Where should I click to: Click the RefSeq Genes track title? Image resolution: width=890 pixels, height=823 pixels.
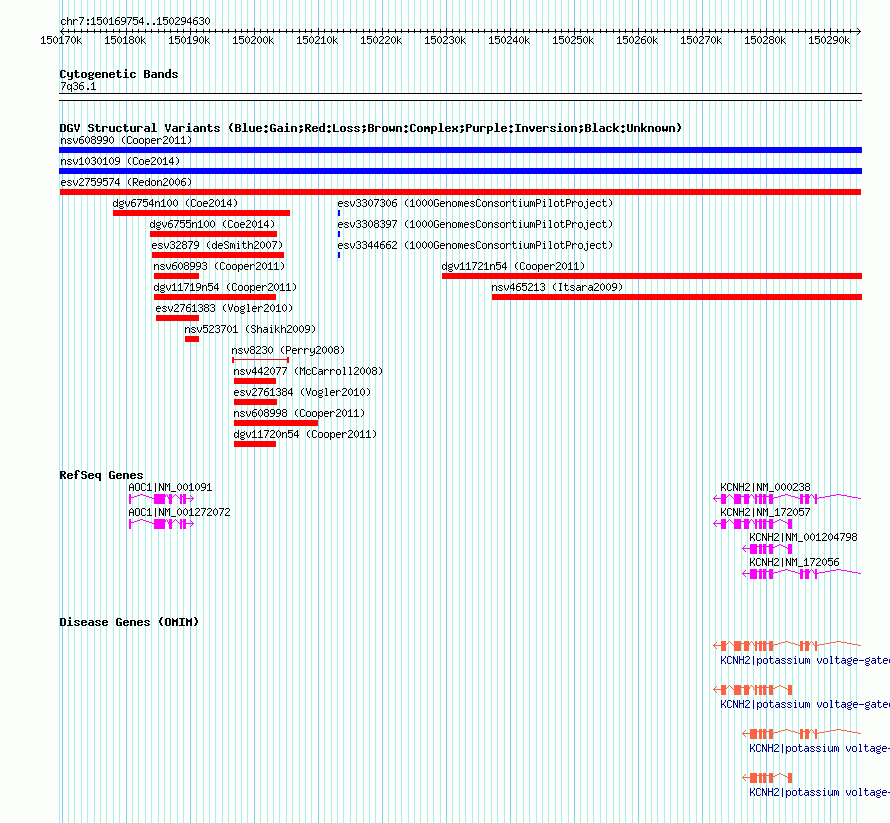click(x=101, y=475)
